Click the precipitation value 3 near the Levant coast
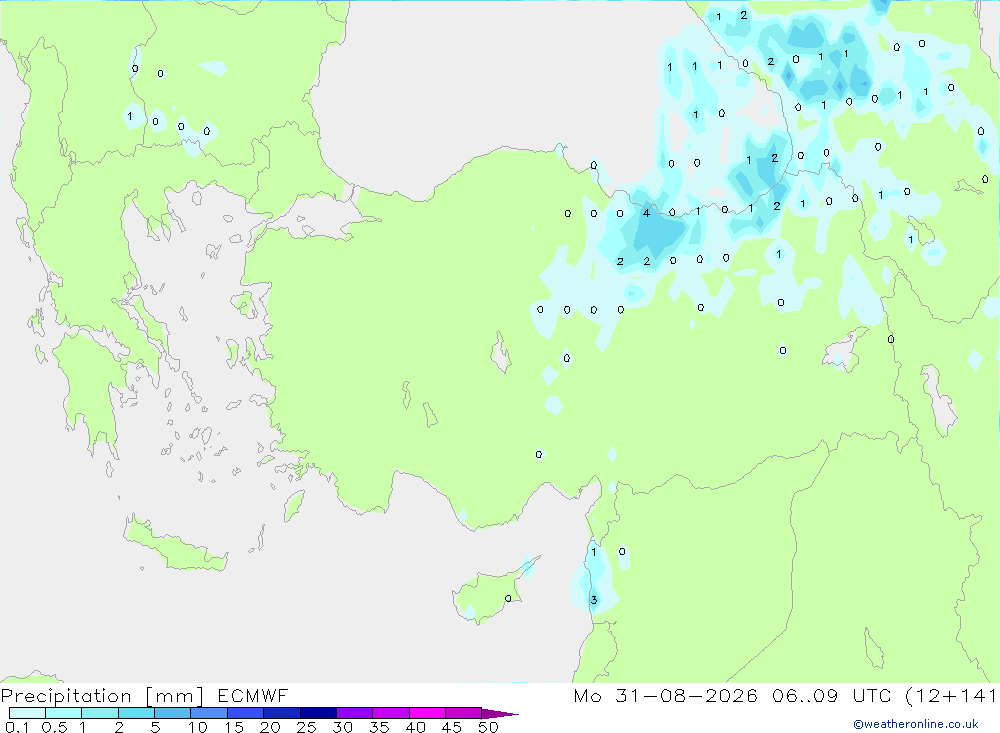The height and width of the screenshot is (733, 1000). coord(594,600)
